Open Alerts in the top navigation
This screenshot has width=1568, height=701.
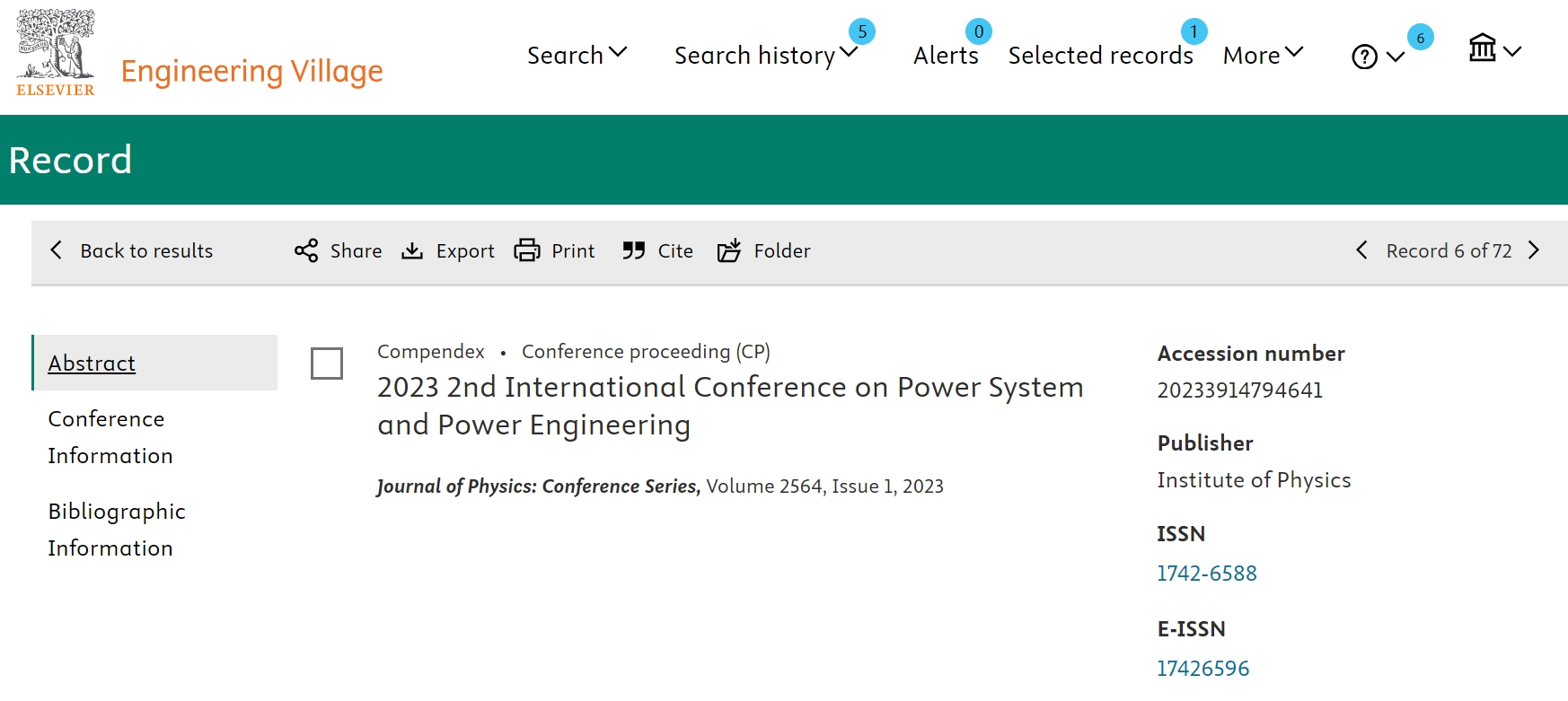(x=946, y=55)
